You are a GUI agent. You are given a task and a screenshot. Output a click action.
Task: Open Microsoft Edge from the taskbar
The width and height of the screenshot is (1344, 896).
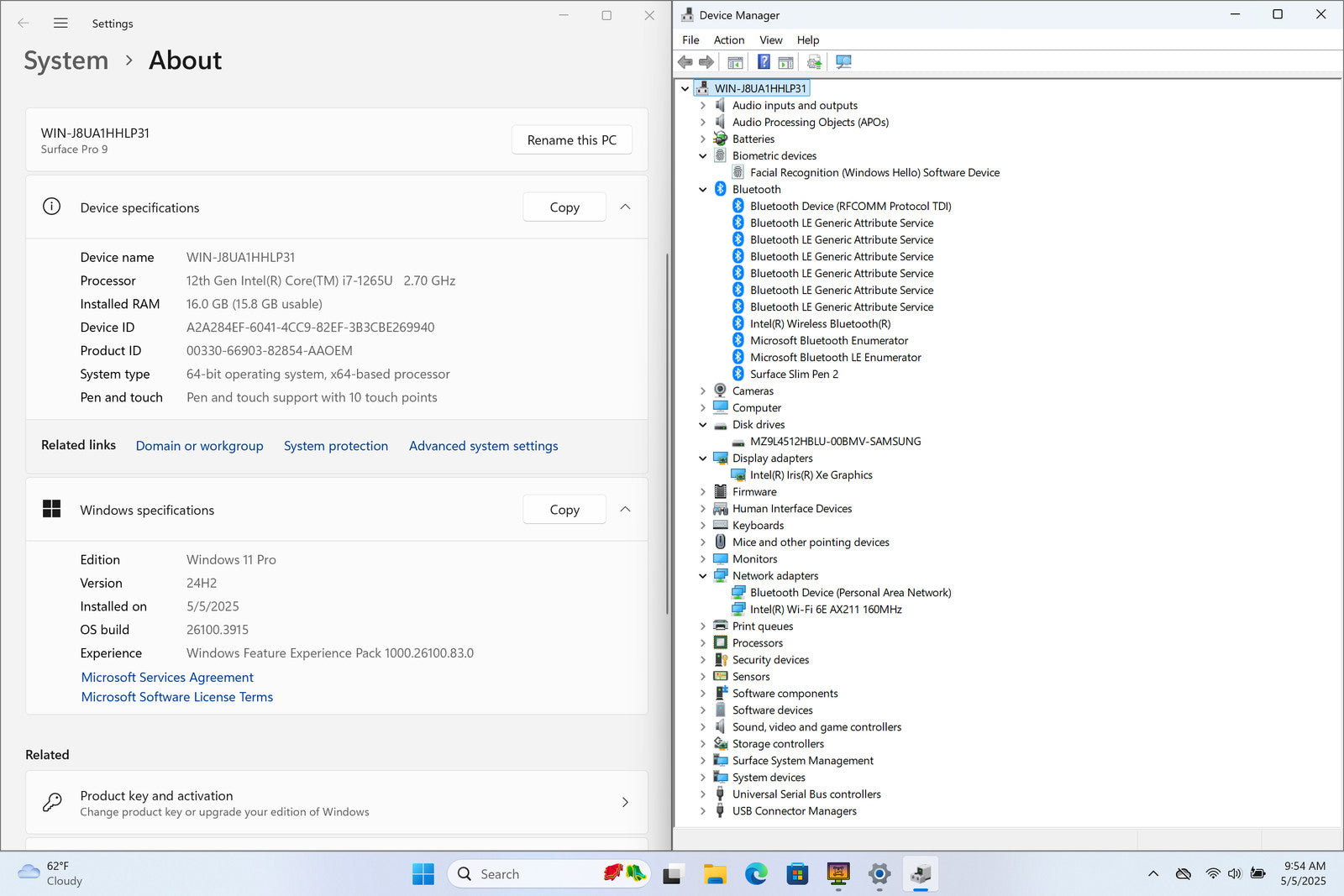756,874
